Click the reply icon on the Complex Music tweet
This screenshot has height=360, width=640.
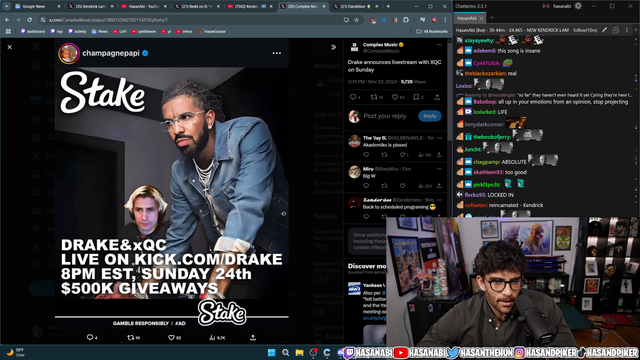click(353, 97)
